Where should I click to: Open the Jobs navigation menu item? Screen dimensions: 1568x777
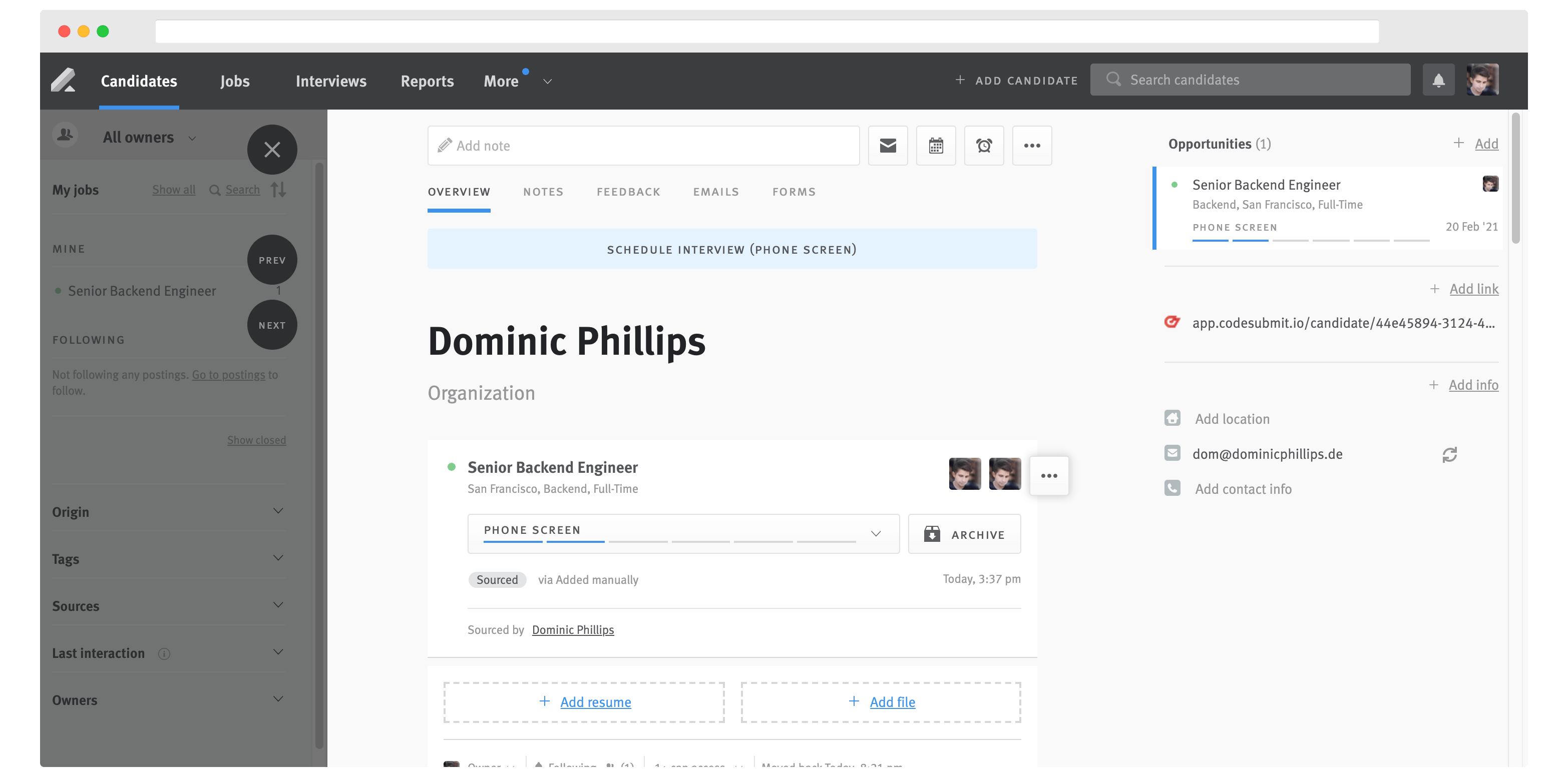point(235,81)
